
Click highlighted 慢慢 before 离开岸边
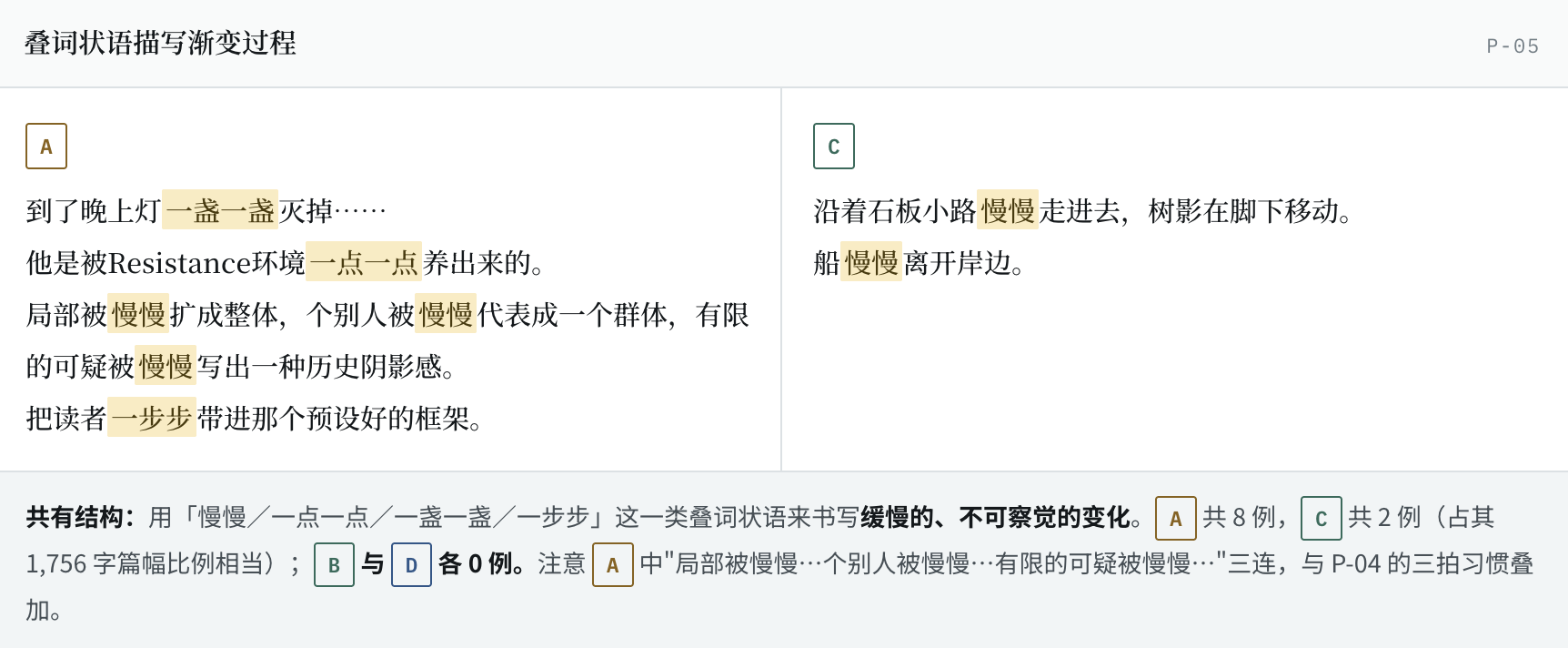tap(871, 263)
